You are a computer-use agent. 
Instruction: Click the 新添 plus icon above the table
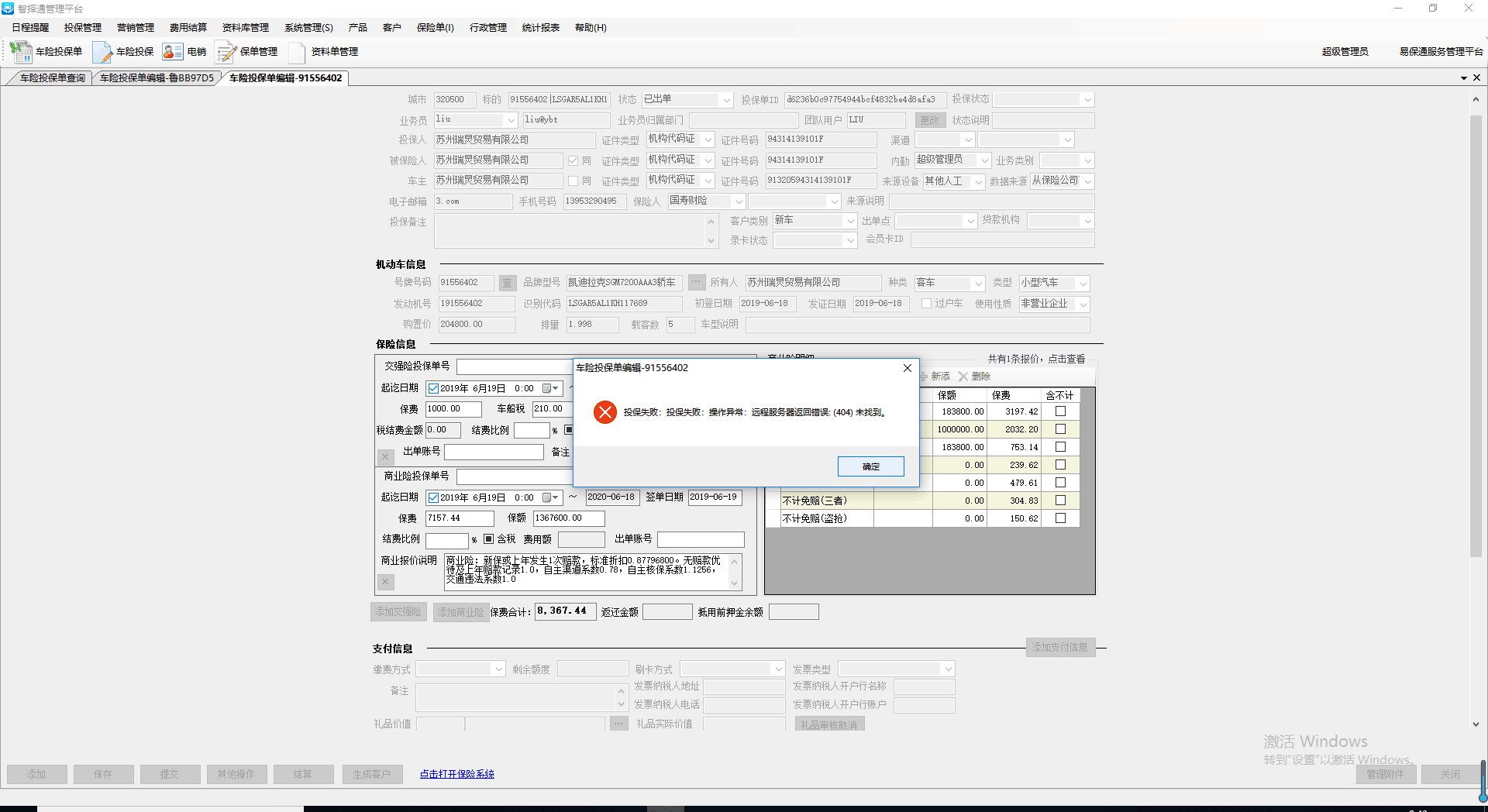[x=924, y=377]
